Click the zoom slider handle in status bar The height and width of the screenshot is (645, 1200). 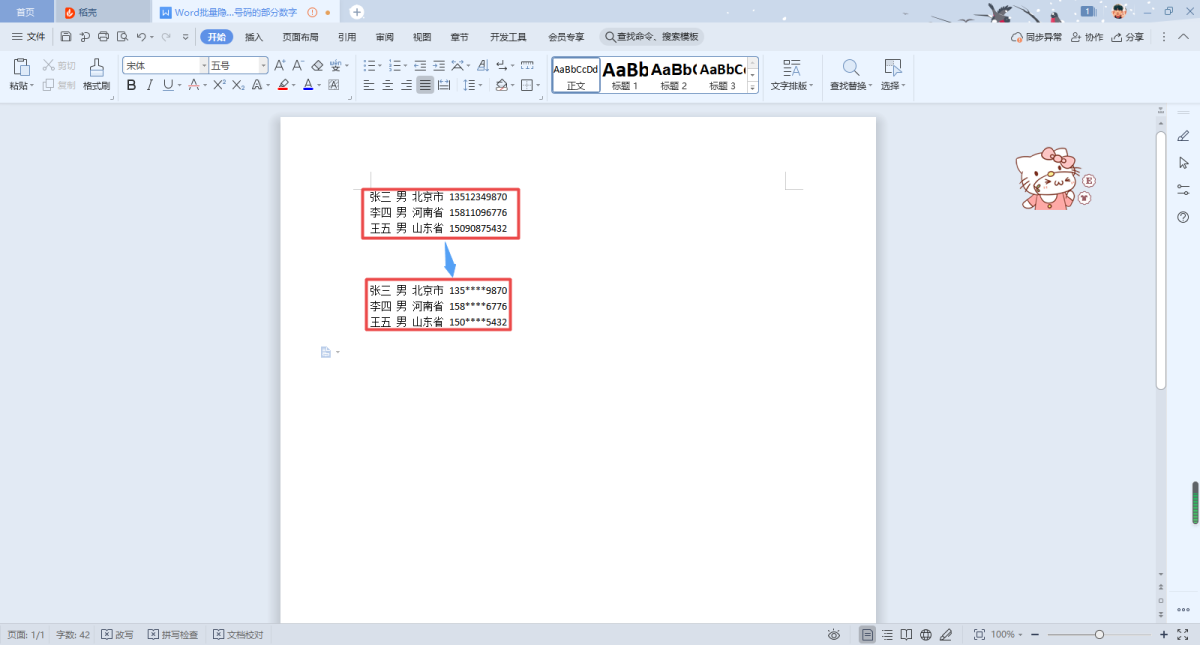tap(1099, 635)
